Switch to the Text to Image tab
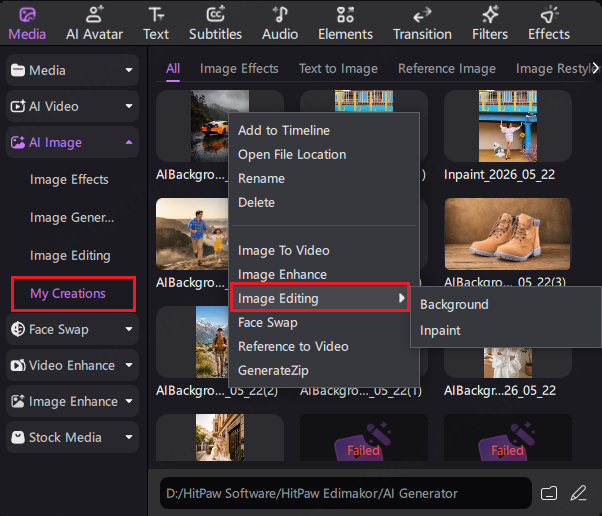Viewport: 602px width, 516px height. click(338, 69)
